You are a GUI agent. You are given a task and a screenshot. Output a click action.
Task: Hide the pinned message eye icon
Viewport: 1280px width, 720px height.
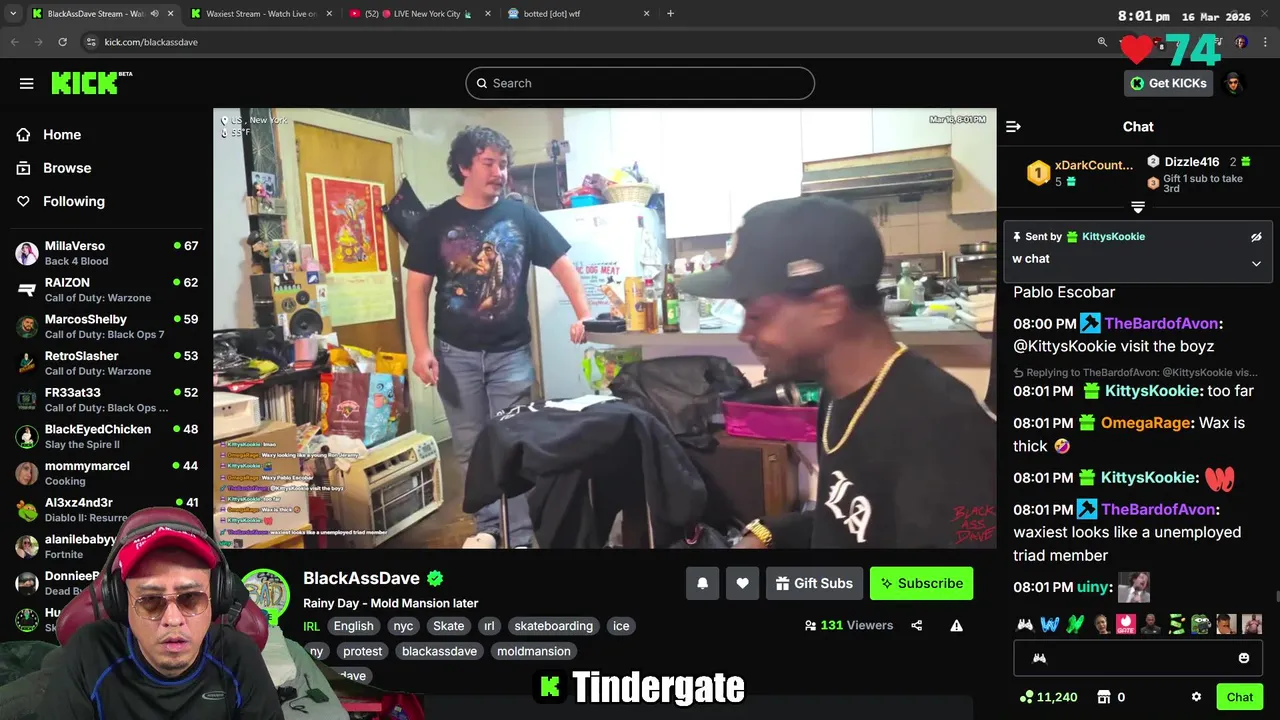[1256, 237]
